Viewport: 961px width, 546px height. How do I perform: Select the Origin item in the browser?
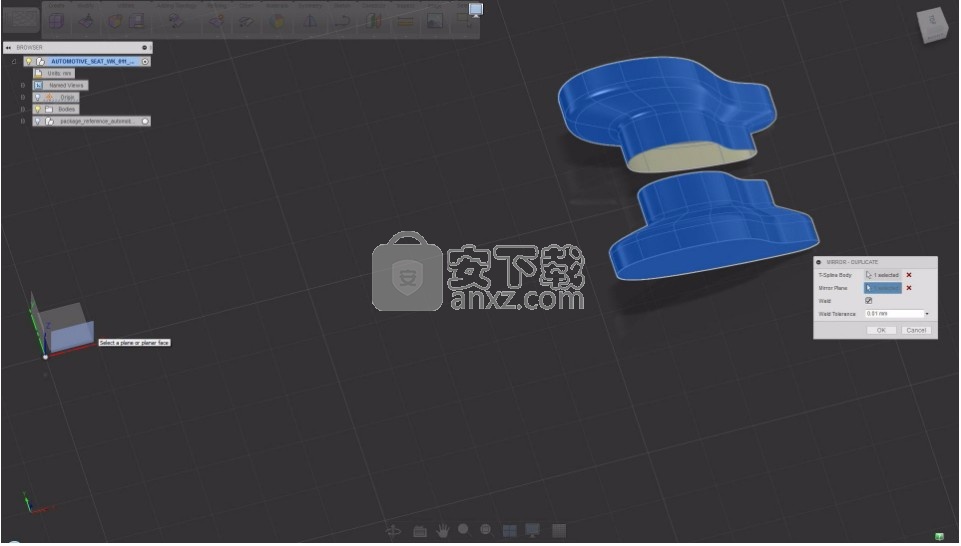click(x=67, y=97)
